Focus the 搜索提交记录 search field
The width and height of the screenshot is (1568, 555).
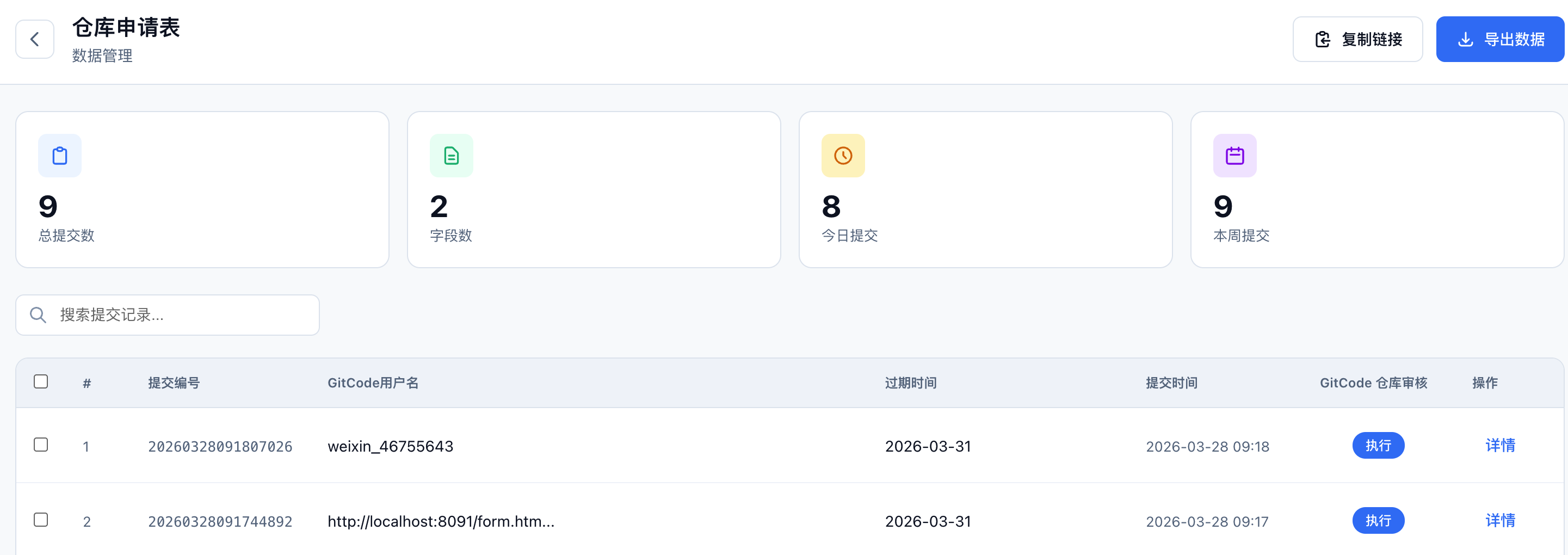(183, 315)
